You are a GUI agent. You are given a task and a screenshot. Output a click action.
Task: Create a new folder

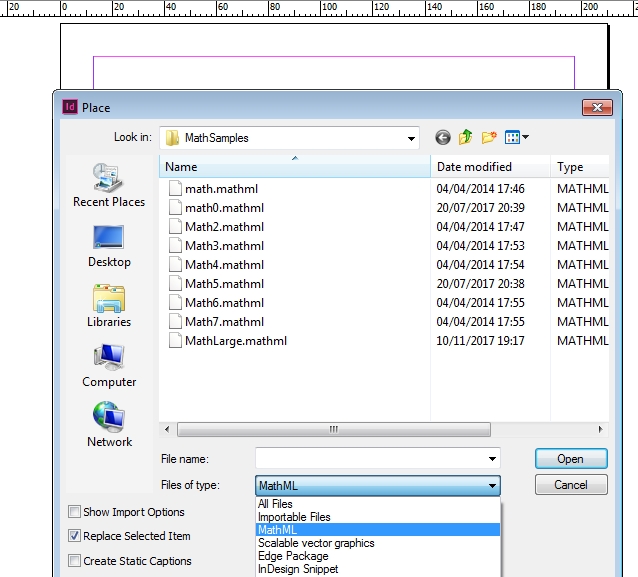pyautogui.click(x=489, y=138)
